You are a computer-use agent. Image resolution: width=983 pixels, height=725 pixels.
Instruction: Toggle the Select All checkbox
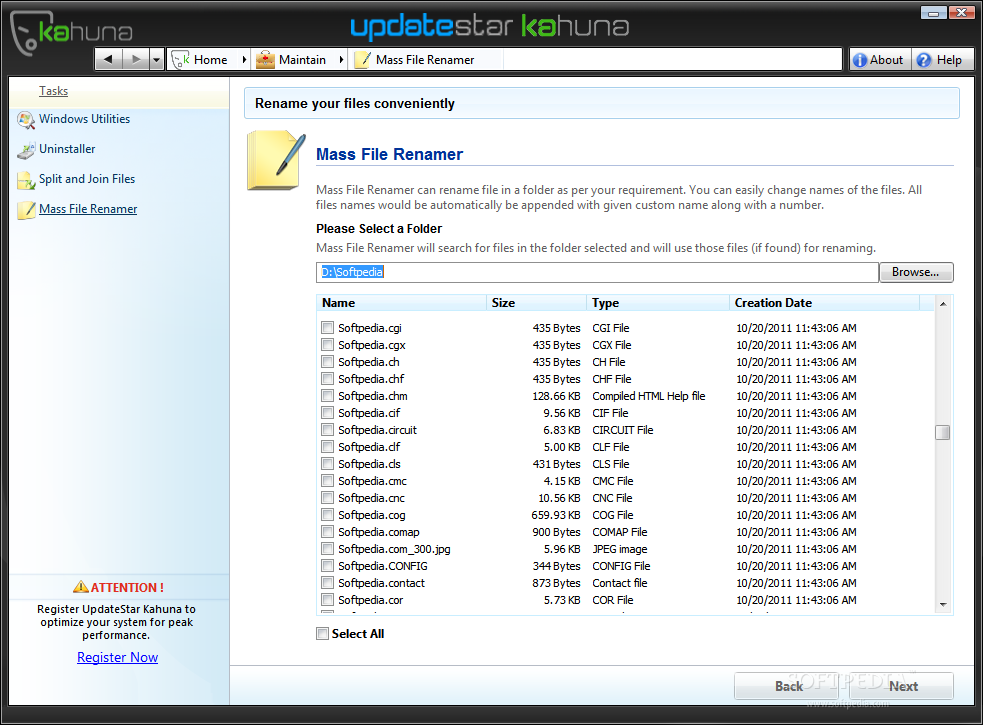tap(322, 633)
